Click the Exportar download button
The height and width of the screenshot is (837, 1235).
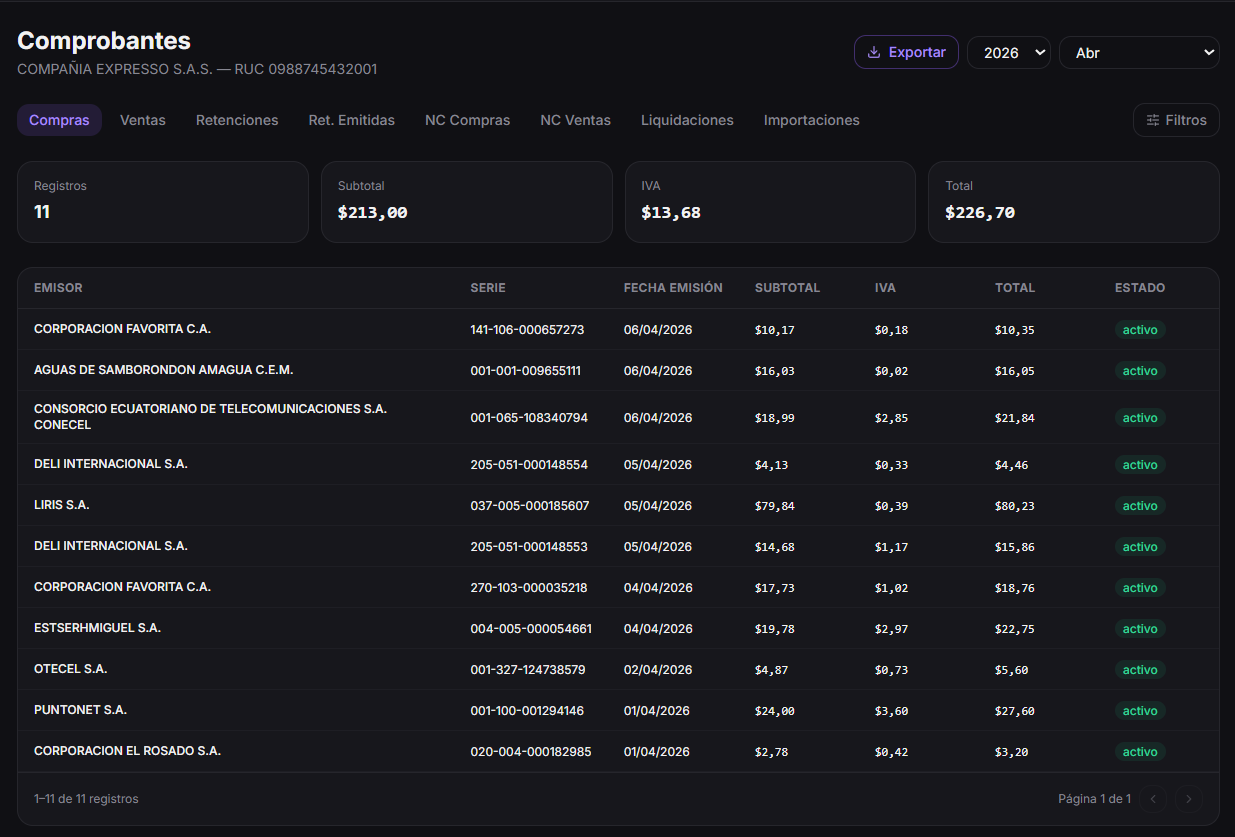[906, 52]
